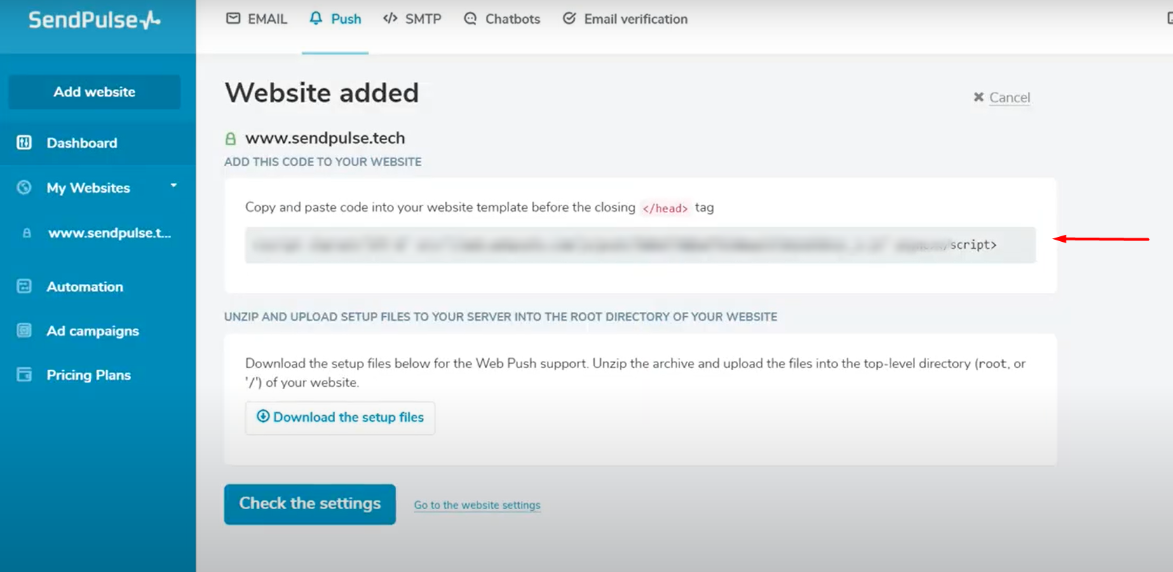The image size is (1173, 572).
Task: Go to the Chatbots tab
Action: point(501,19)
